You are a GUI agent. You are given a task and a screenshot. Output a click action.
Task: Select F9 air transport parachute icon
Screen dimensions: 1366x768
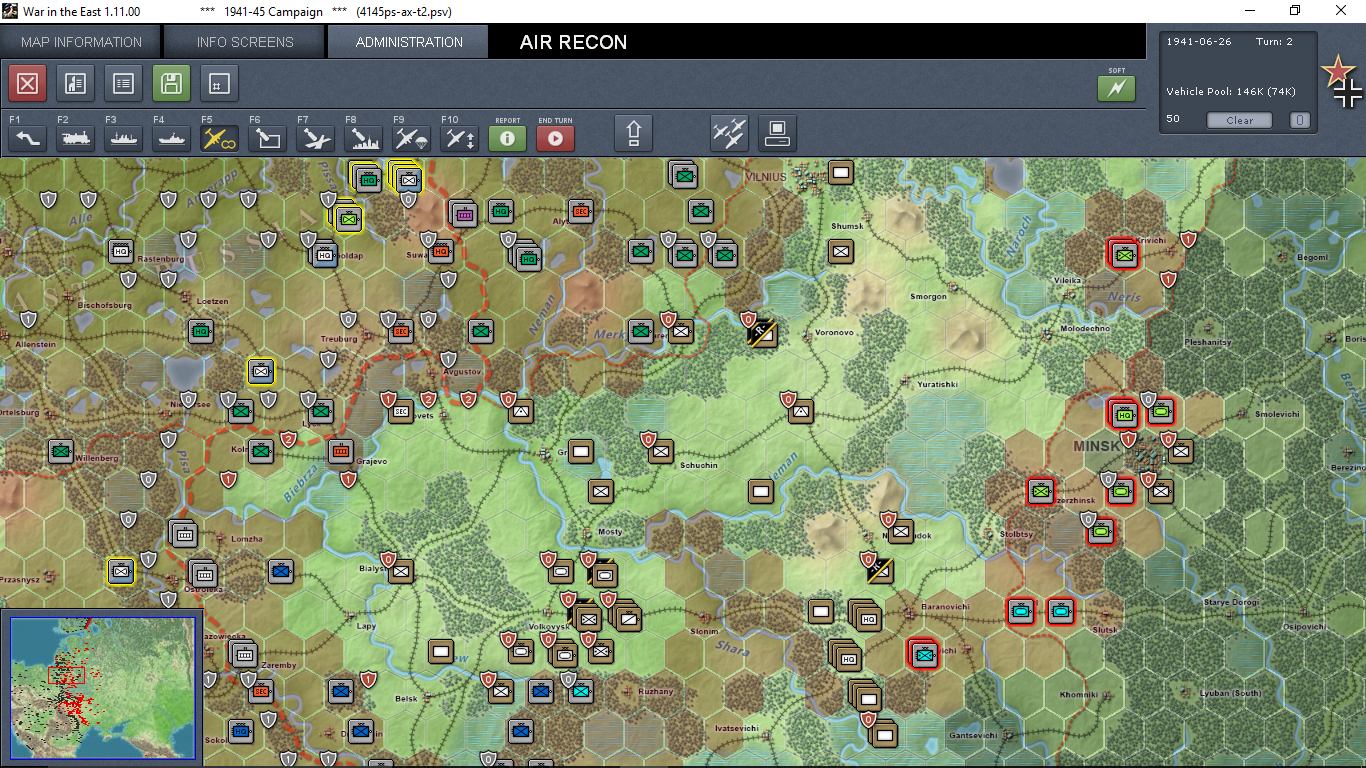(x=411, y=138)
